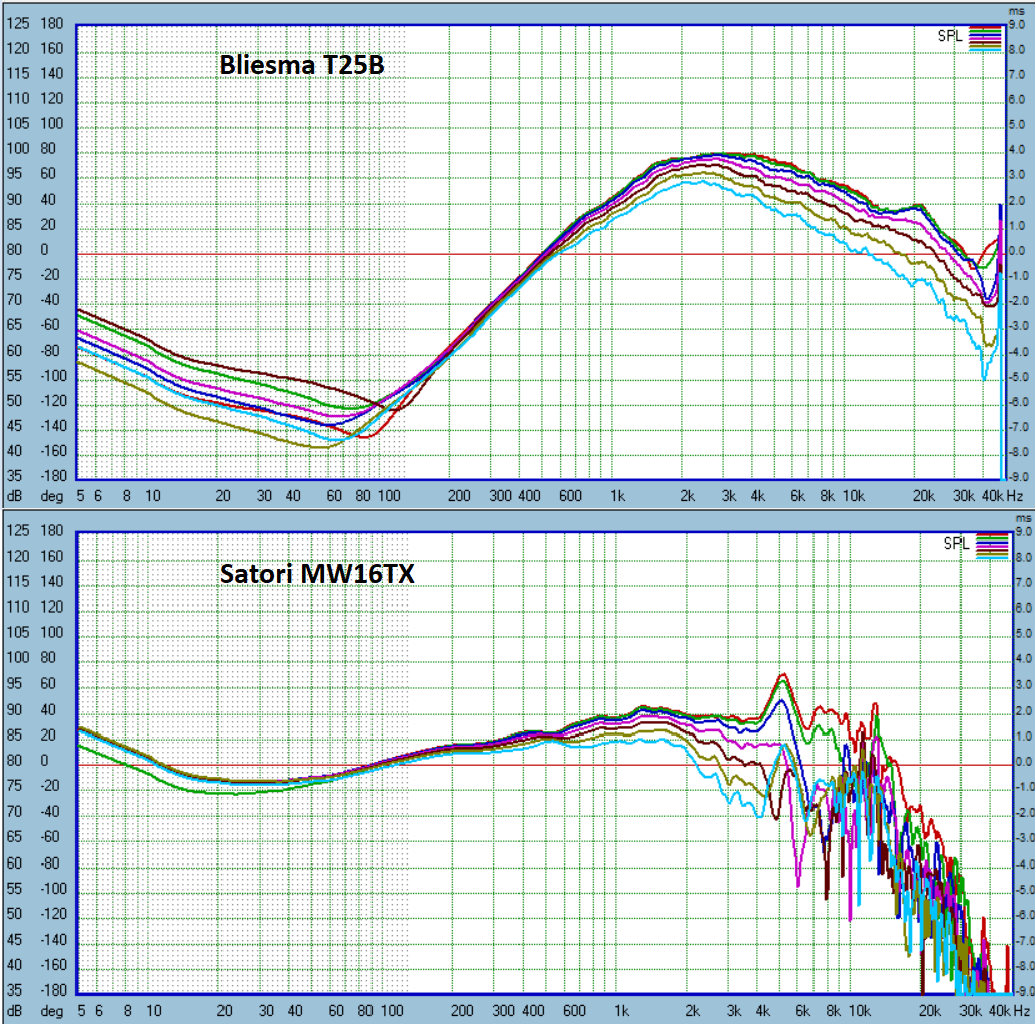Click the '300' frequency tick in Satori chart

pyautogui.click(x=503, y=1011)
